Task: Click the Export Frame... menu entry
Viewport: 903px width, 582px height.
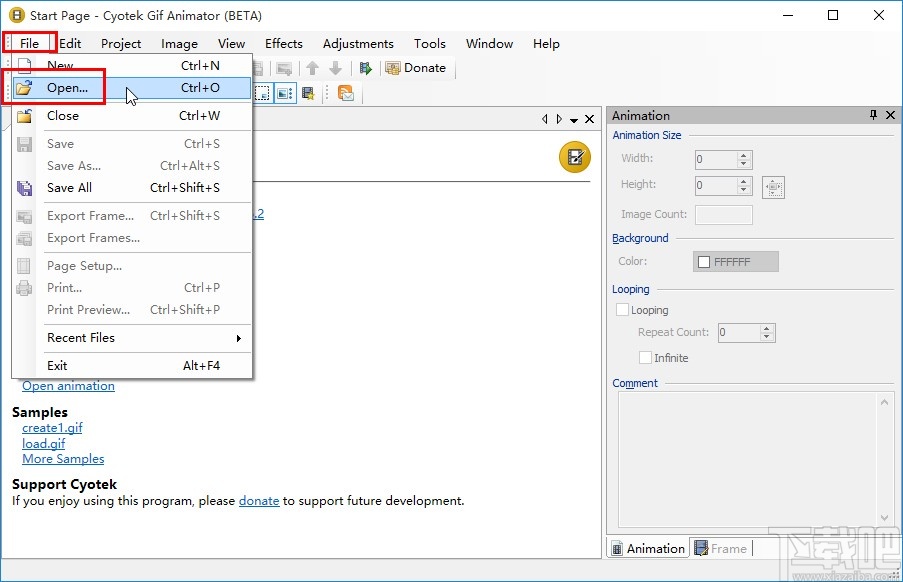Action: [131, 216]
